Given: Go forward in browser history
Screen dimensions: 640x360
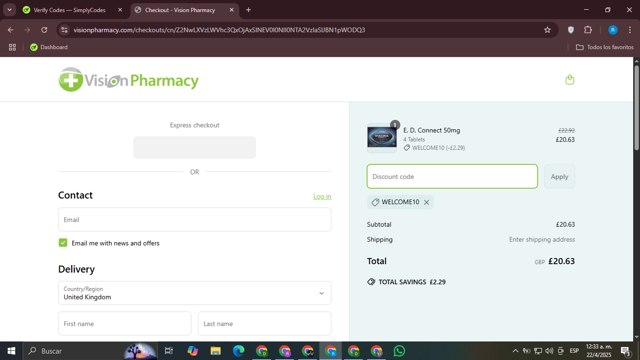Looking at the screenshot, I should 27,30.
